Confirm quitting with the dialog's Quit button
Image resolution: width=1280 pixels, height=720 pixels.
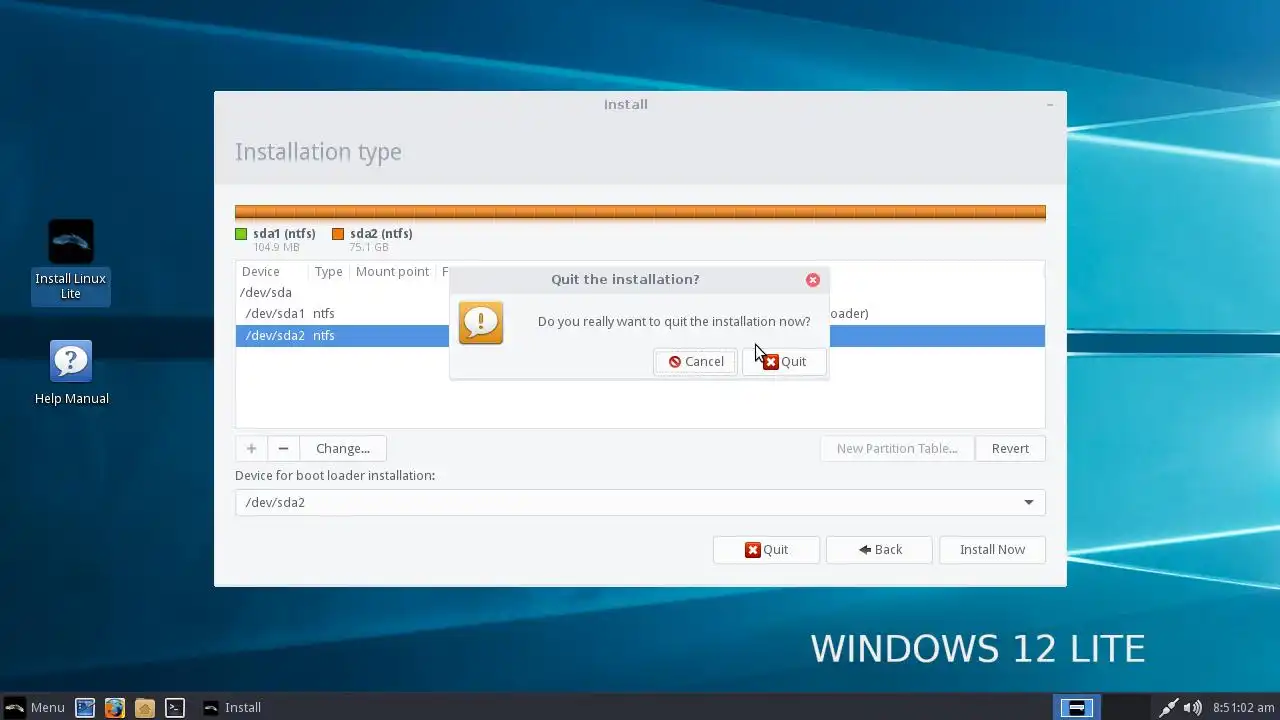click(784, 361)
